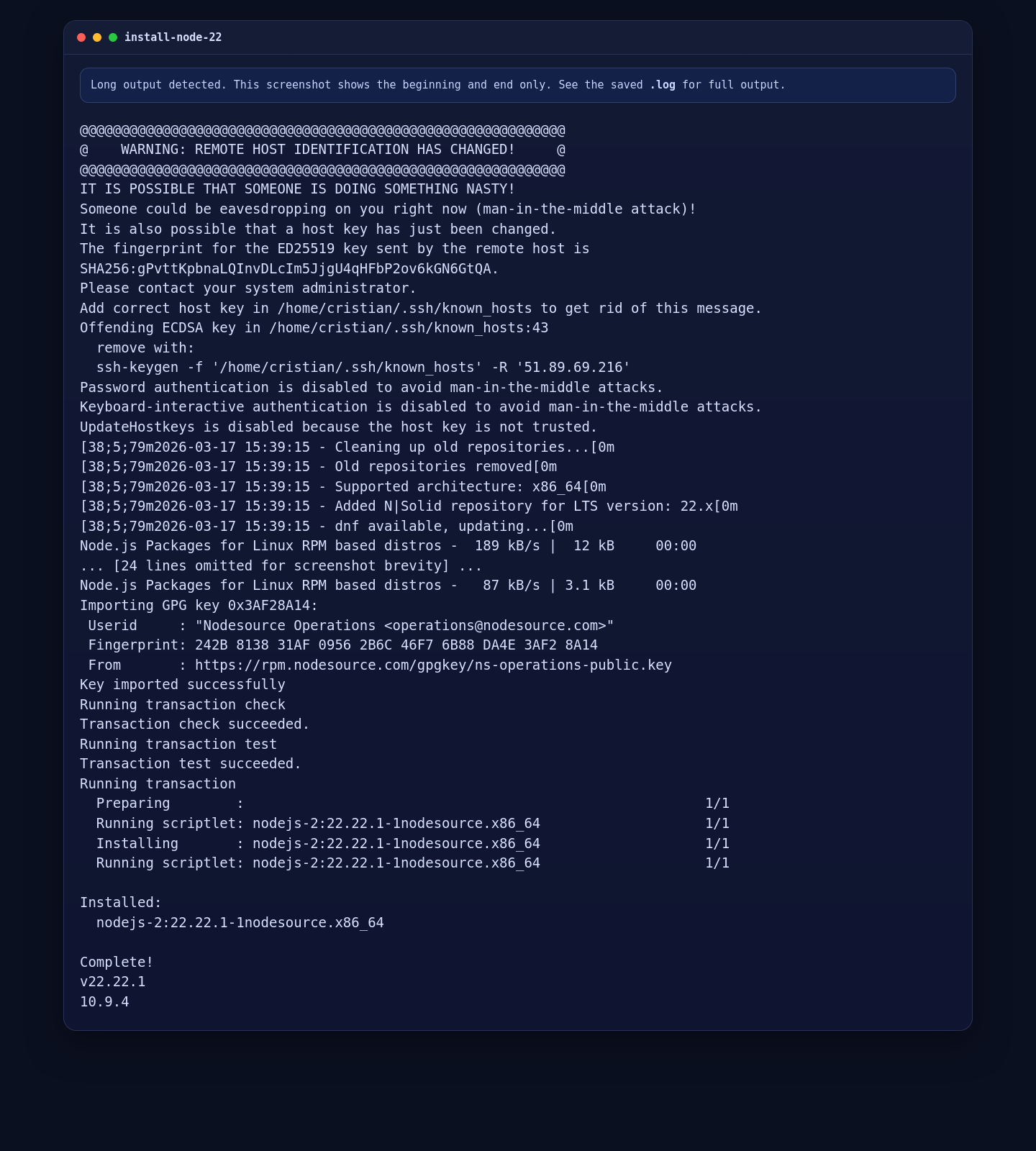Image resolution: width=1036 pixels, height=1151 pixels.
Task: Click the 'Old repositories removed' log line
Action: tap(318, 467)
